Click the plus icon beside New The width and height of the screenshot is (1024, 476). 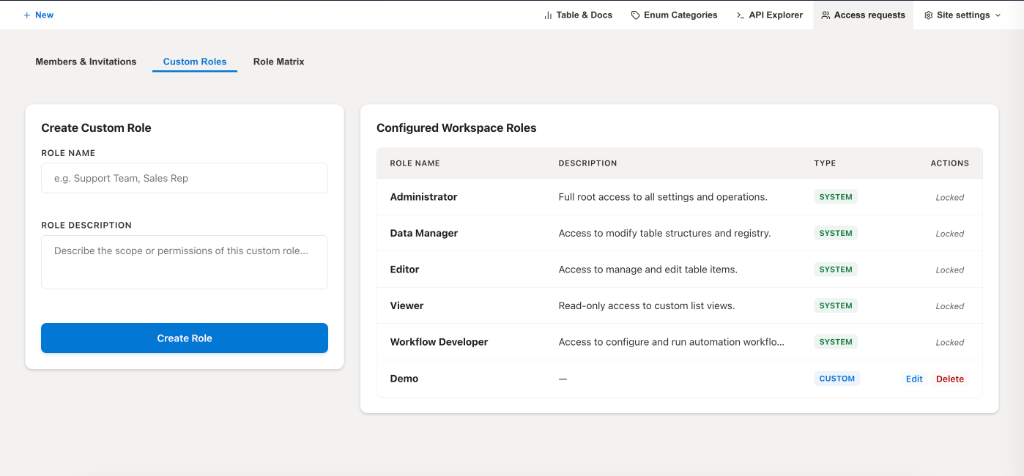click(x=27, y=15)
